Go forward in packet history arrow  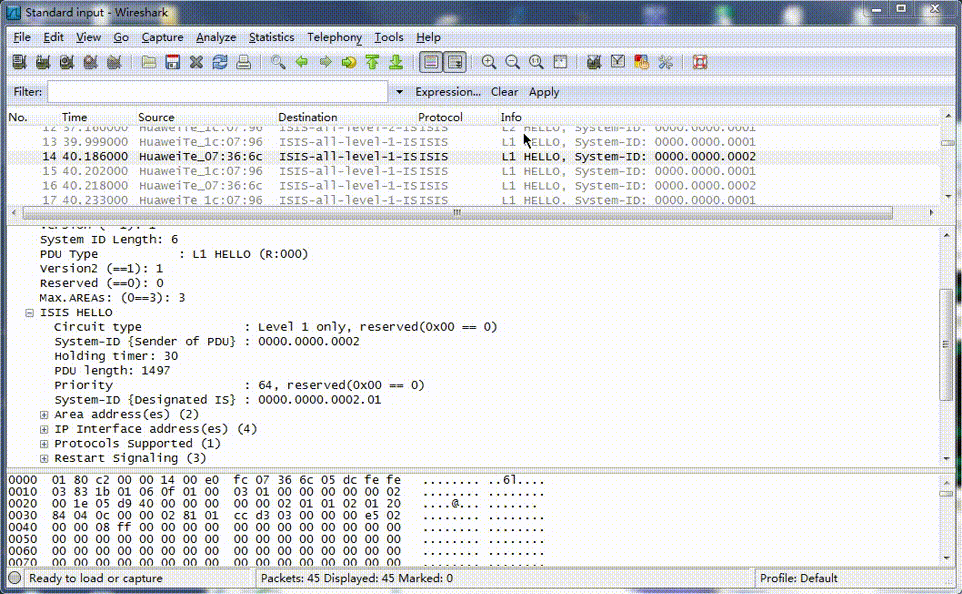(x=325, y=62)
